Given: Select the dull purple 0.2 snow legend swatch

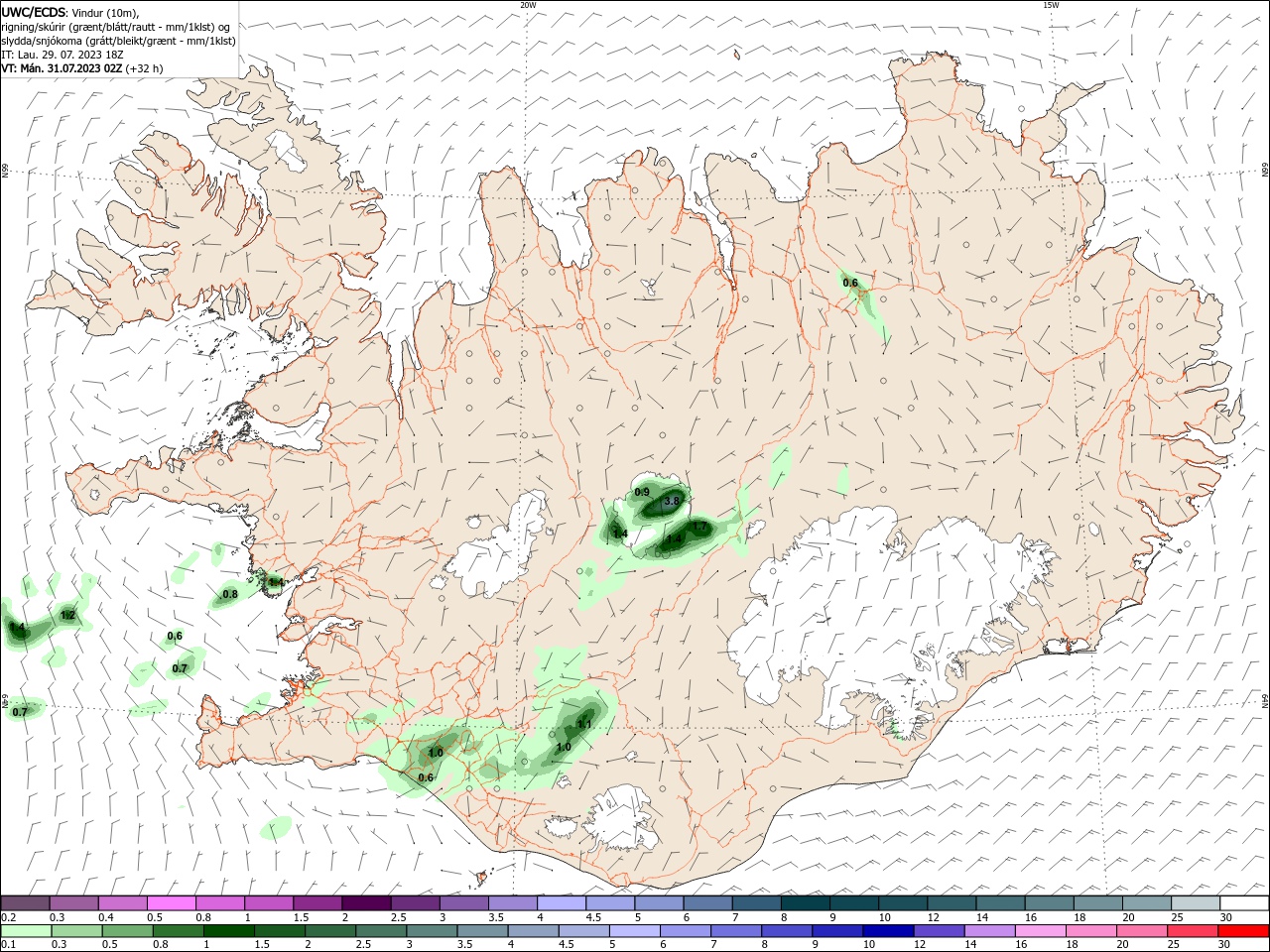Looking at the screenshot, I should pyautogui.click(x=25, y=903).
